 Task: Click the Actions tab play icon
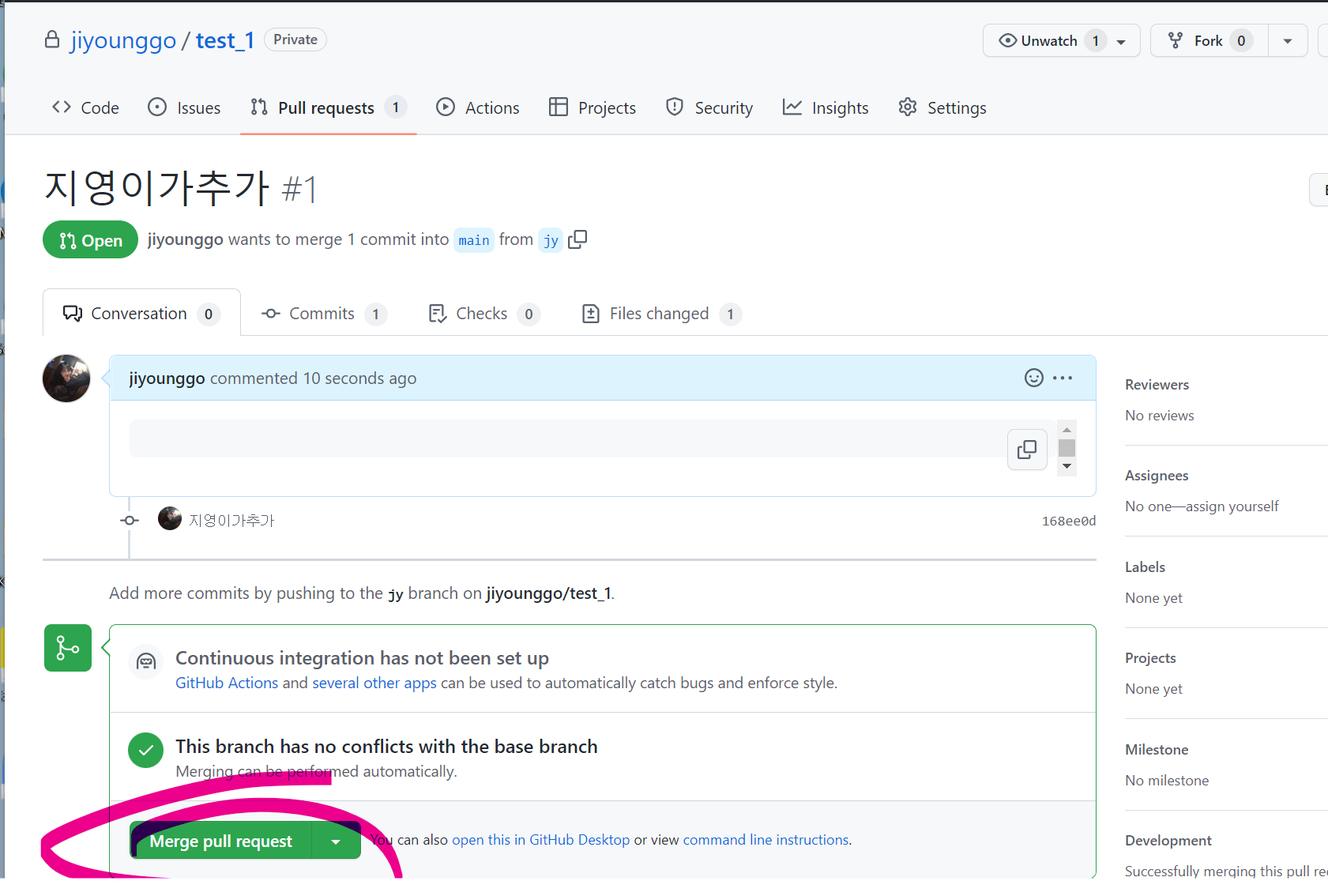pyautogui.click(x=446, y=107)
